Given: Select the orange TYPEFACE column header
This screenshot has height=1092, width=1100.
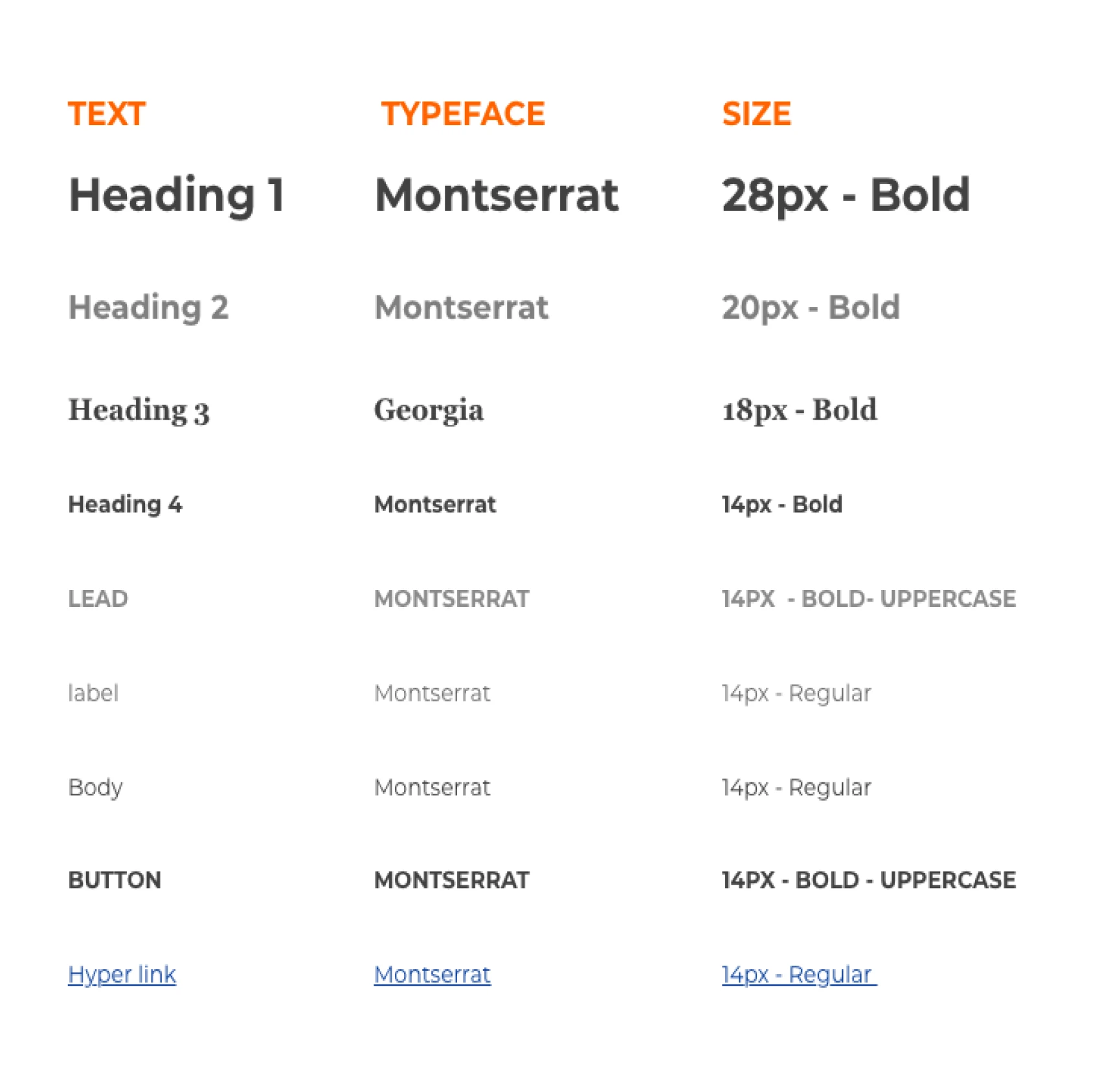Looking at the screenshot, I should pyautogui.click(x=463, y=114).
